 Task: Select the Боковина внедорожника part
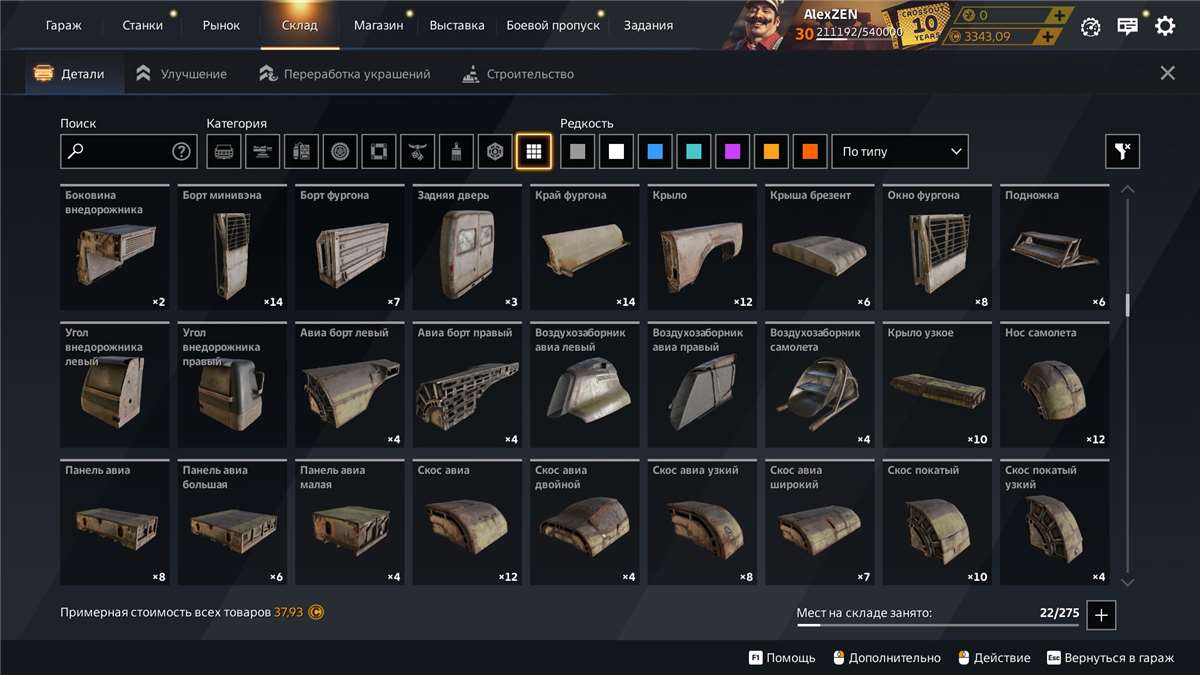coord(115,247)
